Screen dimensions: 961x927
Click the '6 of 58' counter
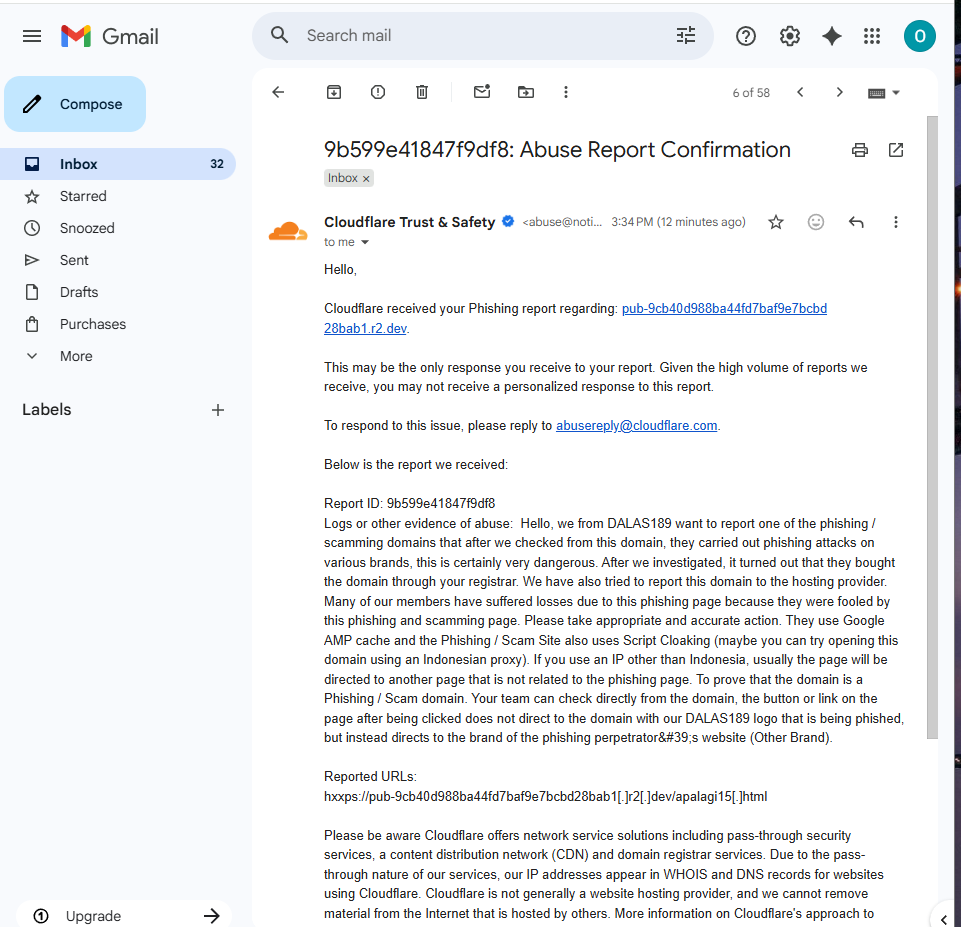751,93
